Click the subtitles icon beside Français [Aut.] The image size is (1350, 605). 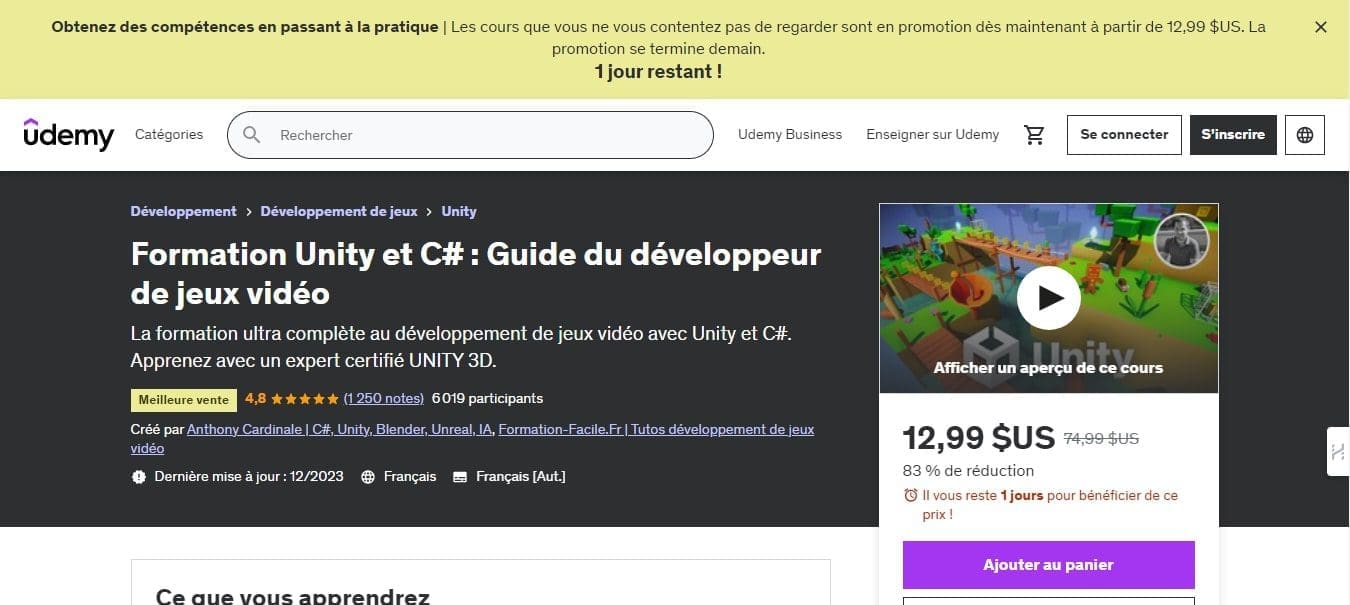point(460,477)
